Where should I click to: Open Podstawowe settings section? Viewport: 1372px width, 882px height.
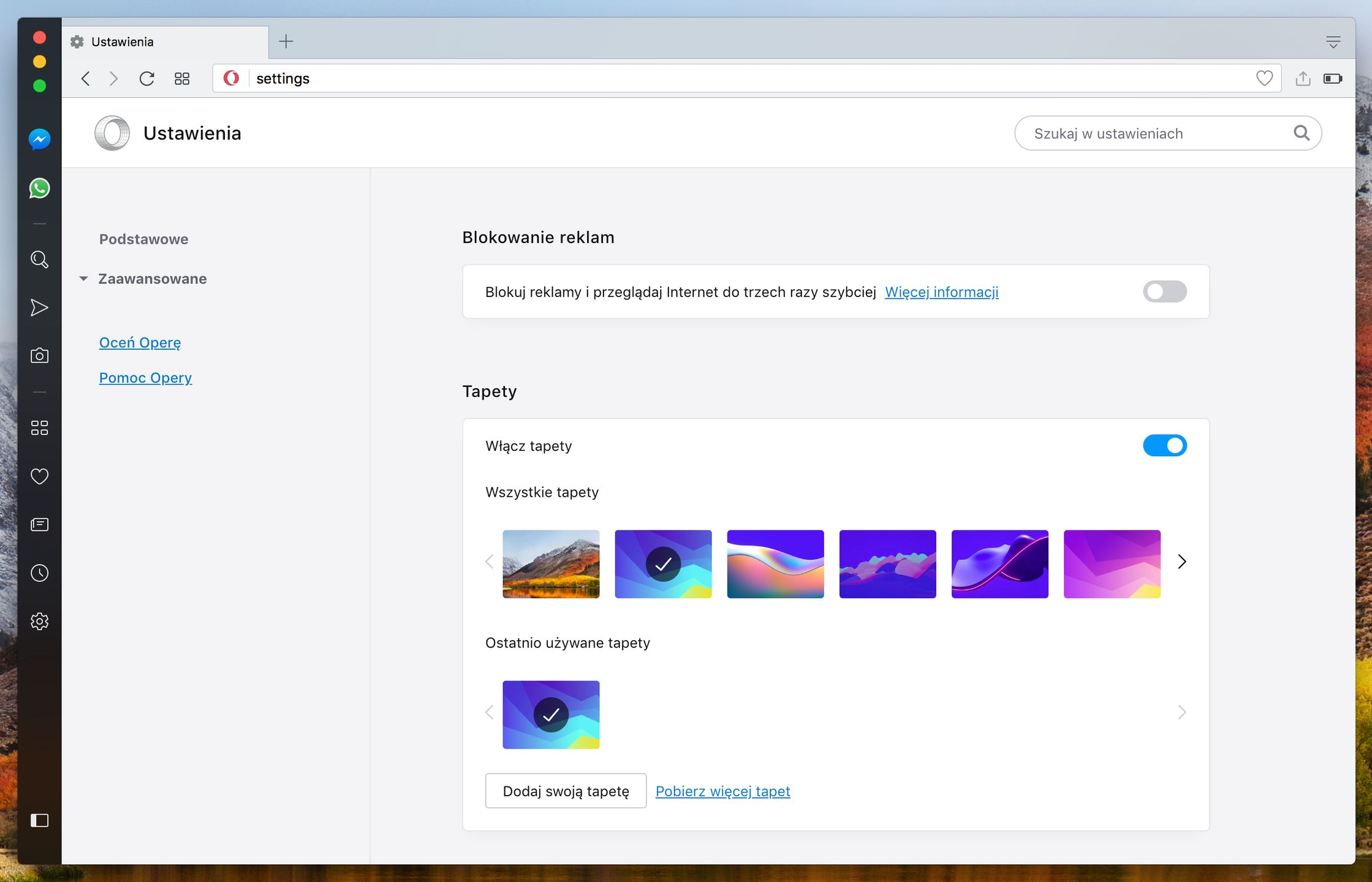pyautogui.click(x=143, y=239)
